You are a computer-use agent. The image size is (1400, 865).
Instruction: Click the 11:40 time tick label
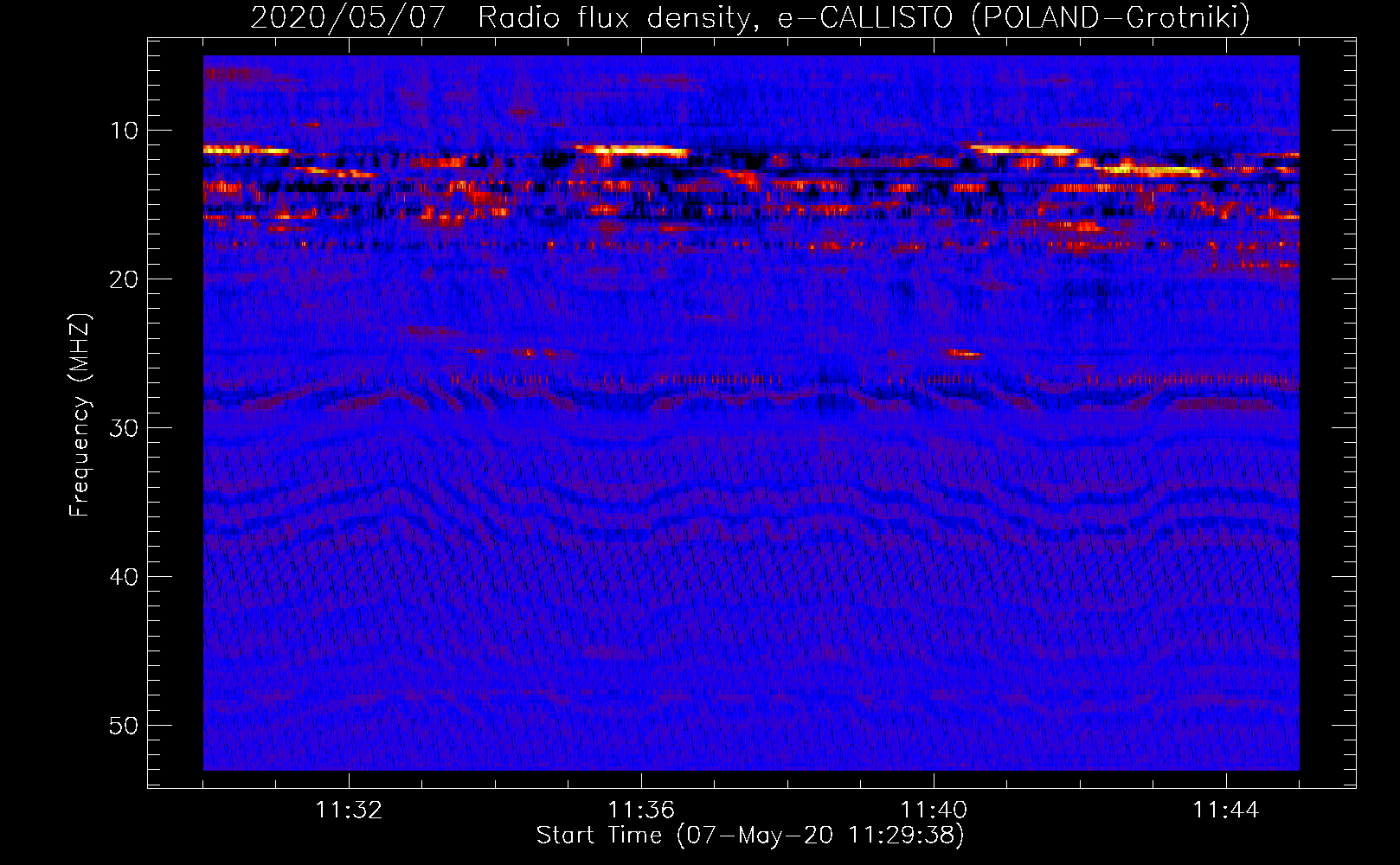pyautogui.click(x=934, y=811)
